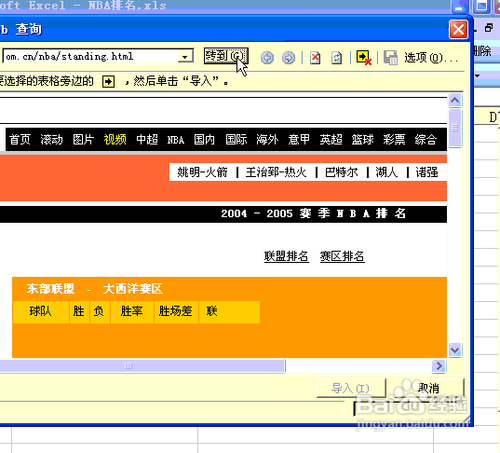Click the 负 column header
500x453 pixels.
[x=99, y=311]
